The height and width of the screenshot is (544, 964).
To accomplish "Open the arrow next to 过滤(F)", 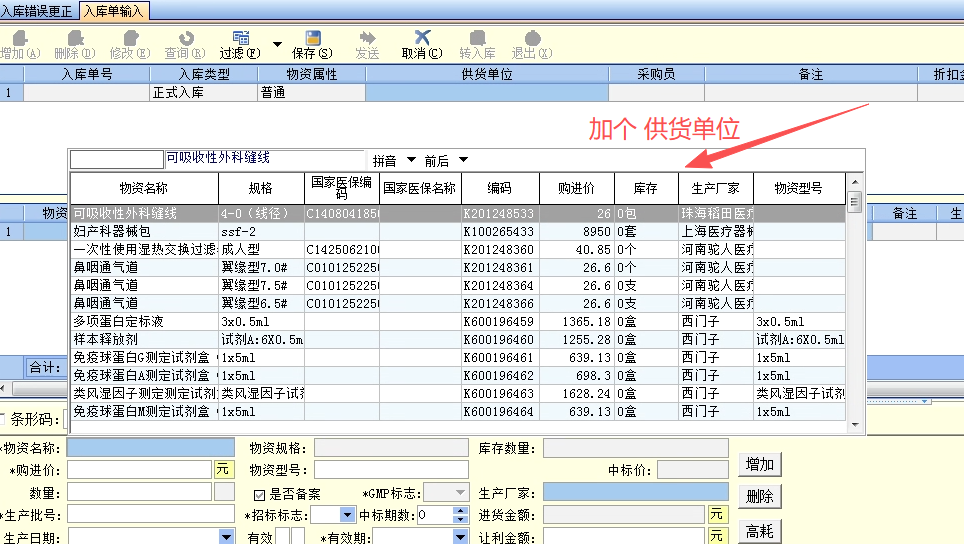I will point(277,44).
